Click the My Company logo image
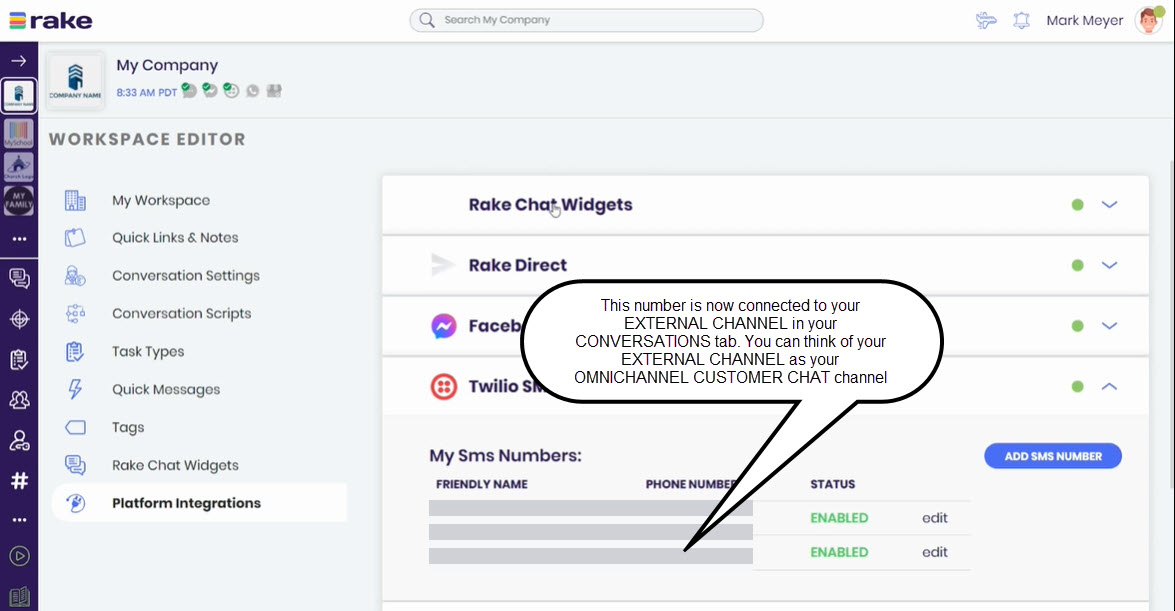1175x611 pixels. click(75, 81)
